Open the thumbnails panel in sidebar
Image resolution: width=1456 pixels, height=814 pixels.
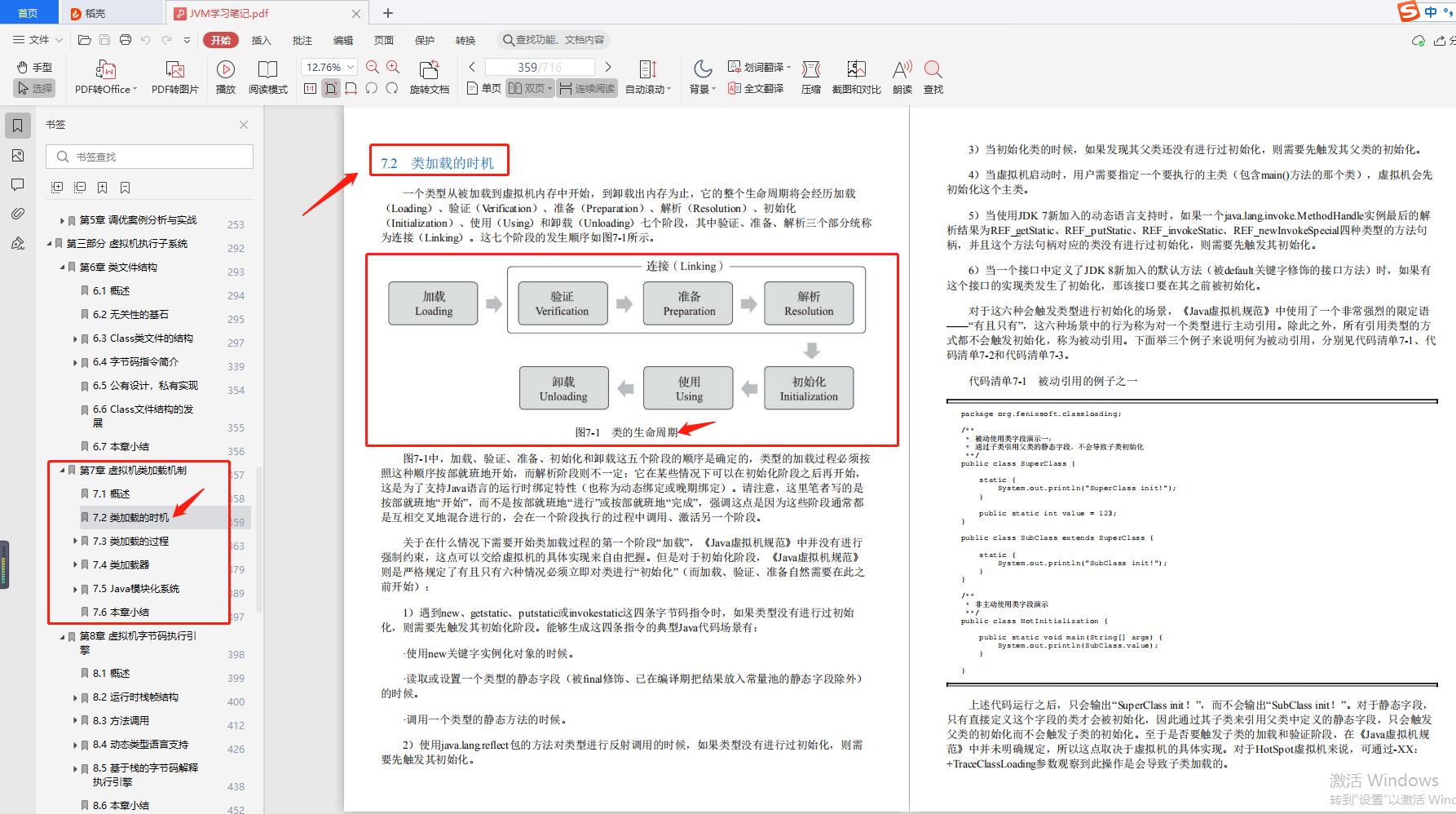point(18,155)
